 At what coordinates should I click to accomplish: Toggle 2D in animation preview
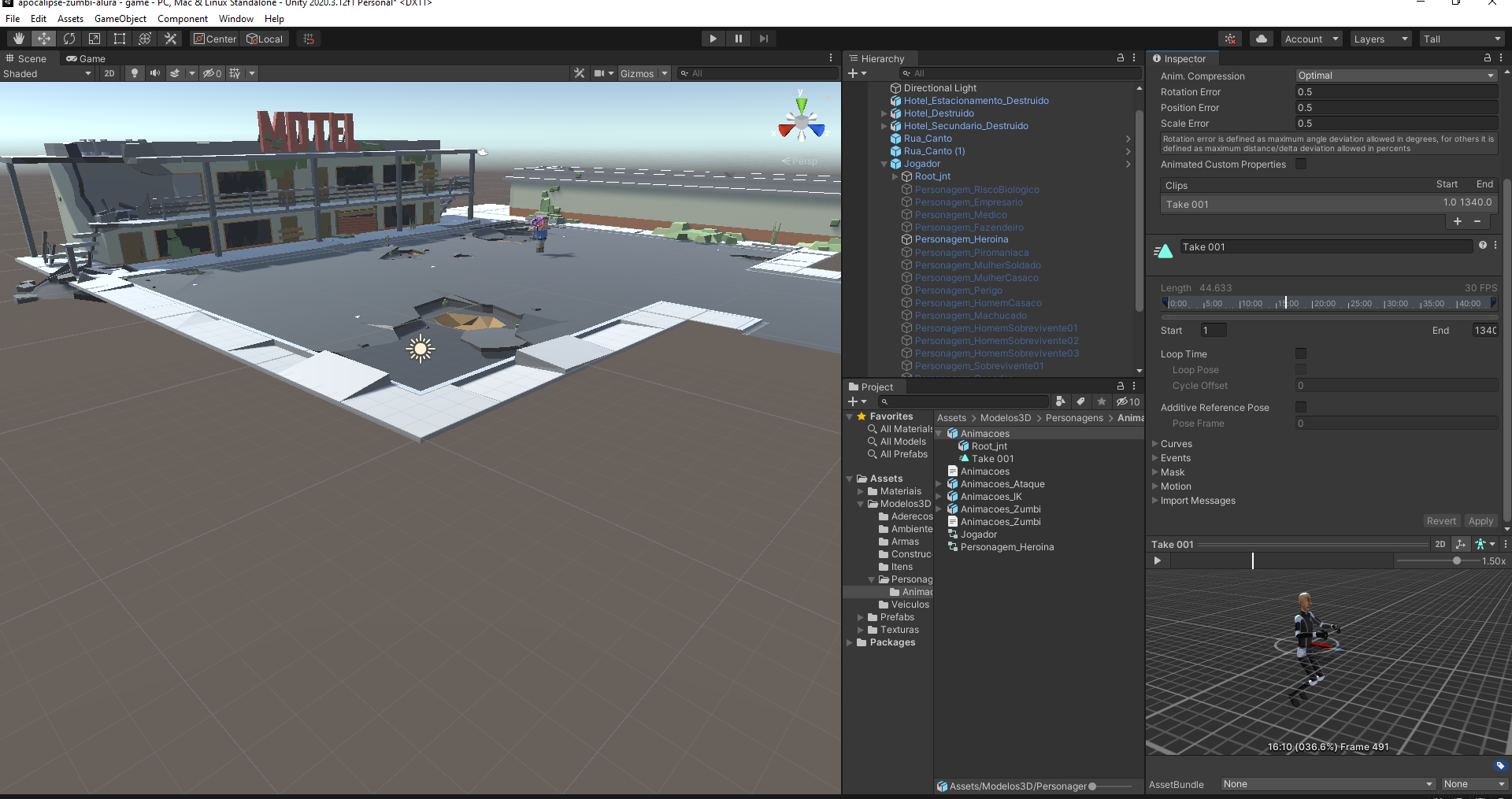[x=1440, y=544]
